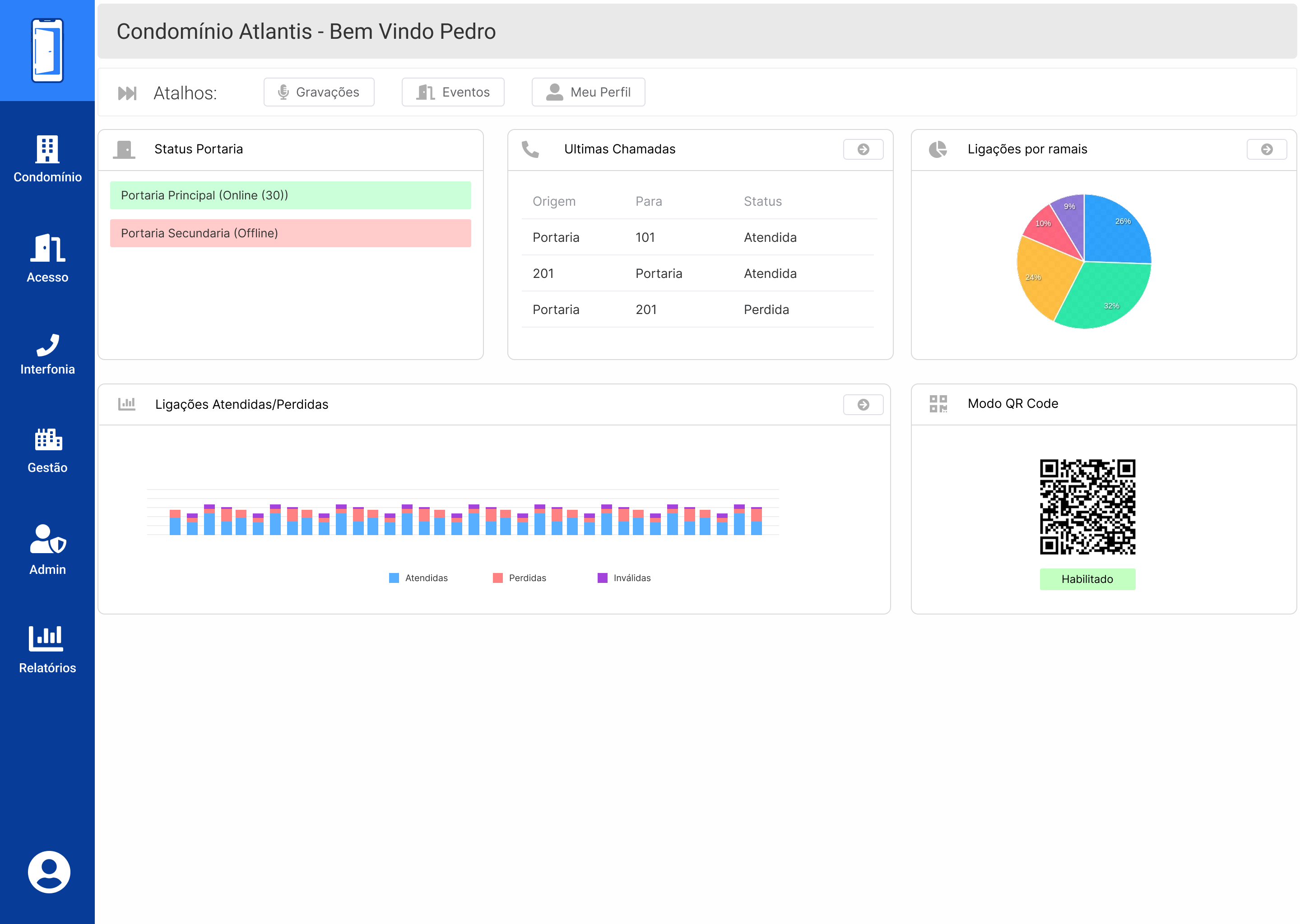Select Portaria Principal online status bar
1300x924 pixels.
coord(290,195)
